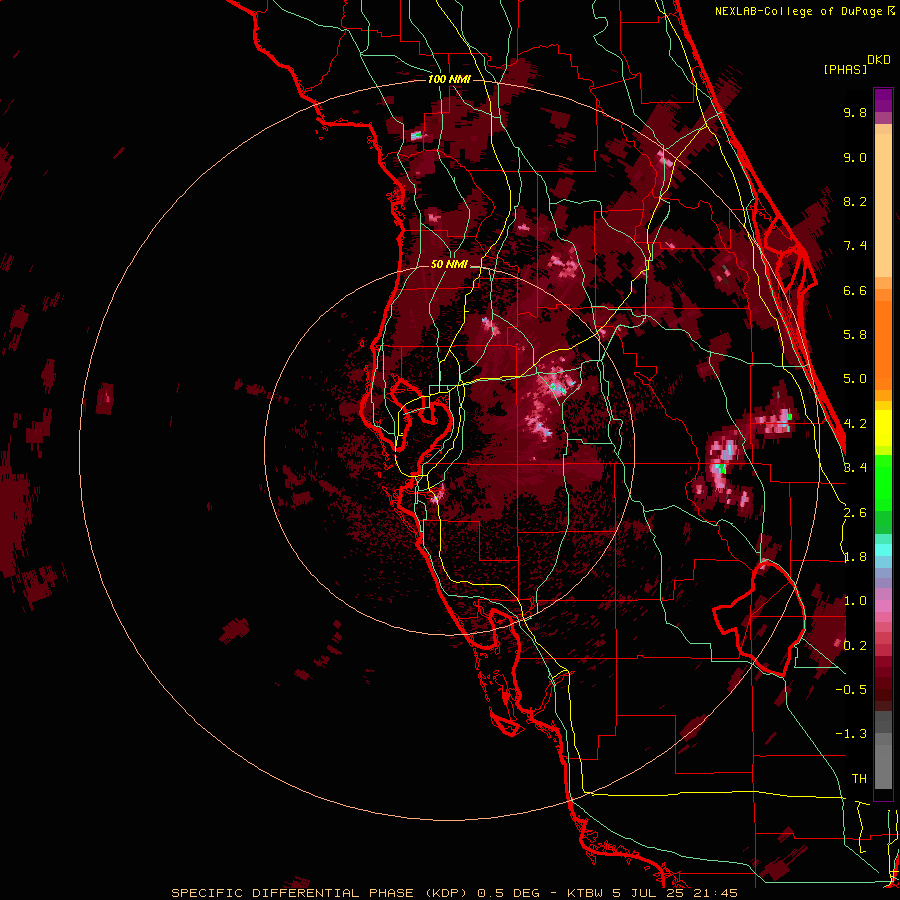Image resolution: width=900 pixels, height=900 pixels.
Task: Click the 6.6 value on the color scale
Action: 855,290
